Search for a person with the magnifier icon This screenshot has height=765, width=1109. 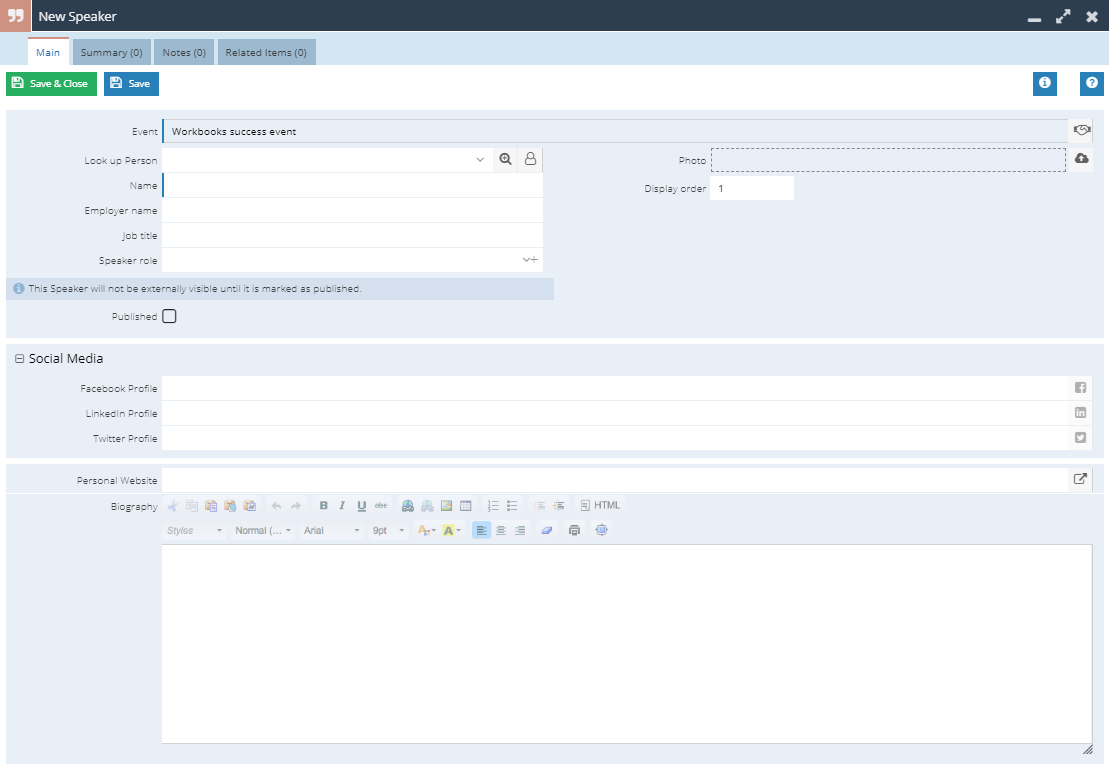tap(506, 159)
